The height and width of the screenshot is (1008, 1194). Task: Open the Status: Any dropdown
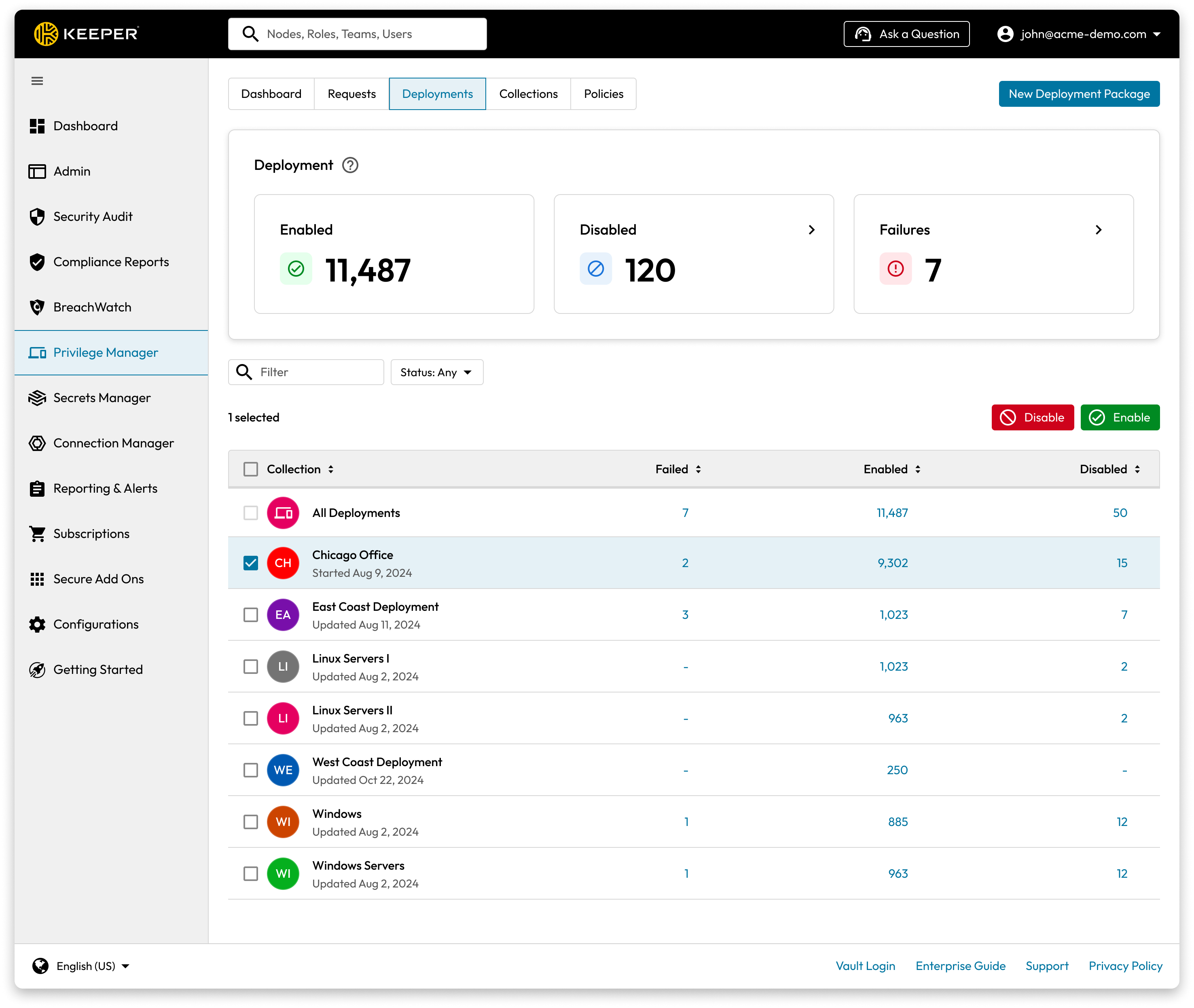[x=436, y=373]
